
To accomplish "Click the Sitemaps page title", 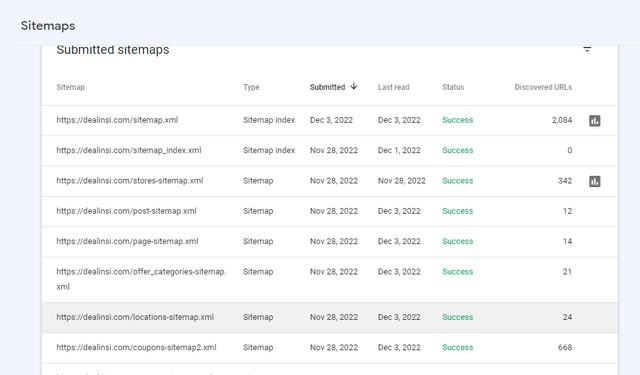I will 48,26.
